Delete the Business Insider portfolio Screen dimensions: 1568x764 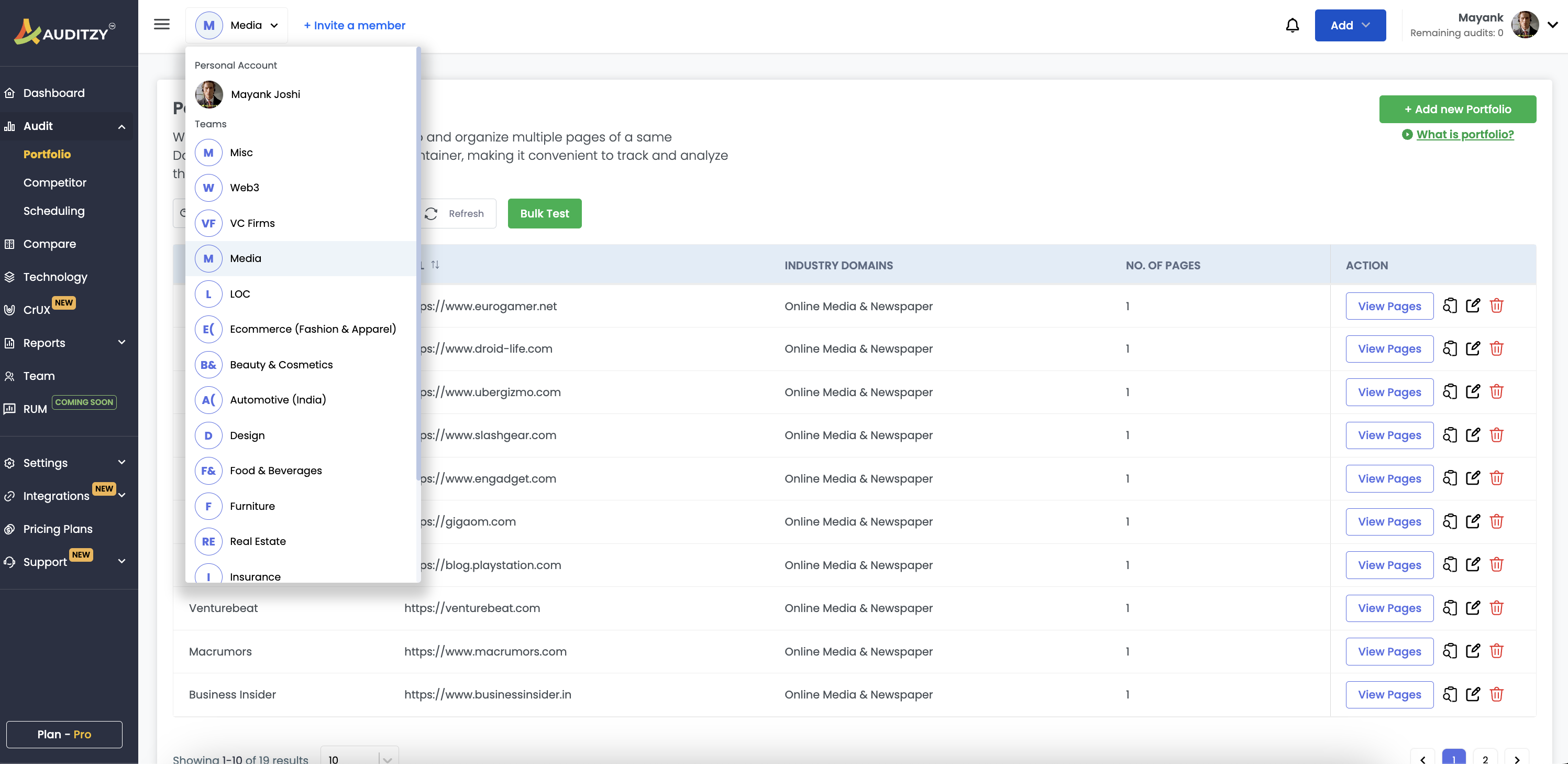(1497, 694)
